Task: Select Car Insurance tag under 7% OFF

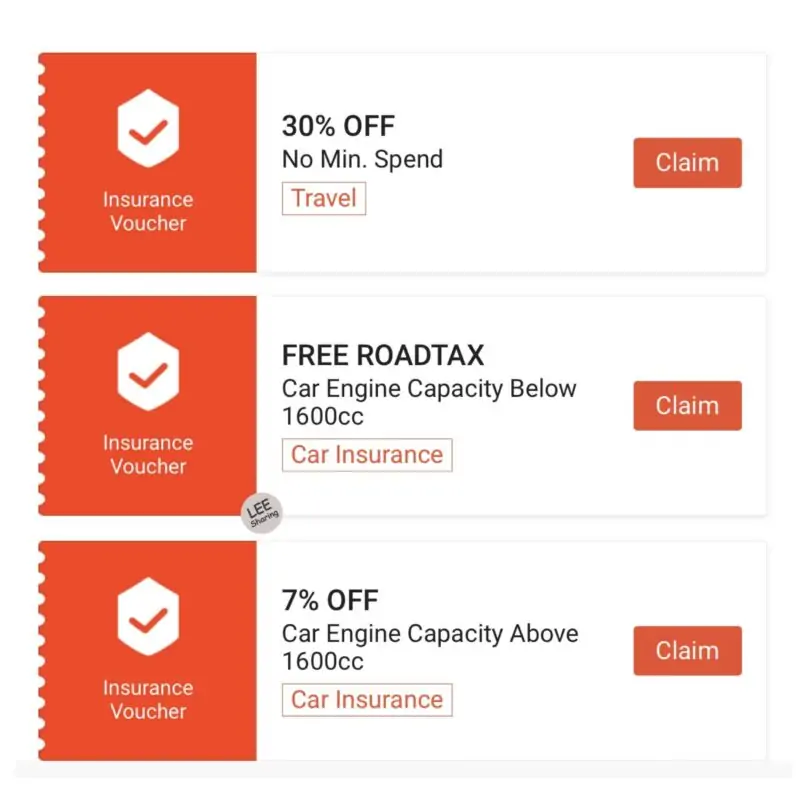Action: [x=367, y=699]
